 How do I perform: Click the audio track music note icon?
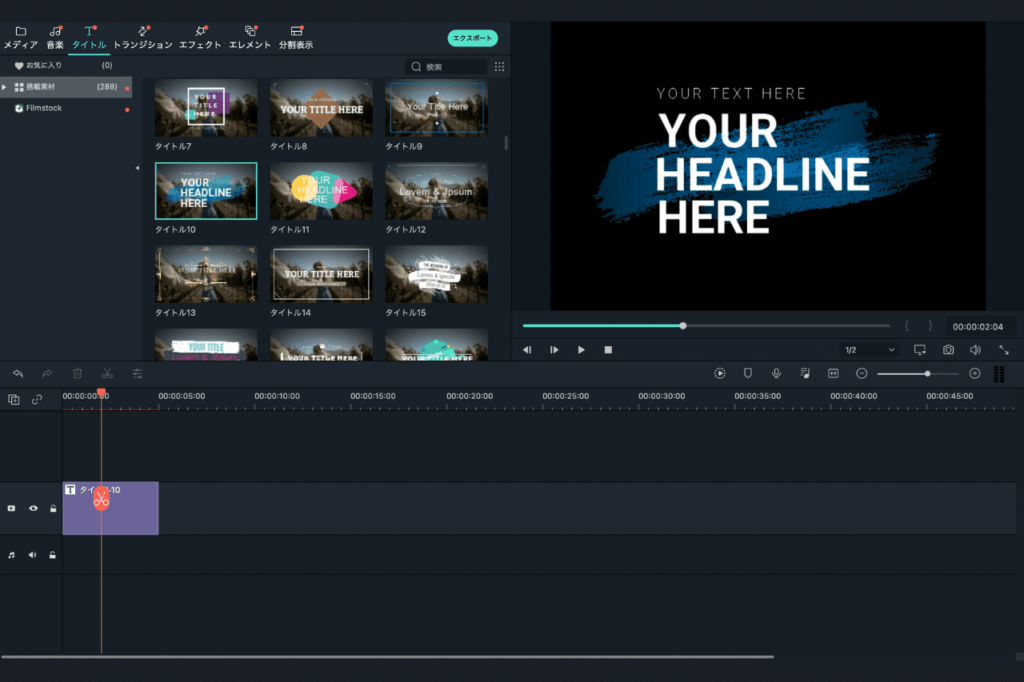coord(11,555)
